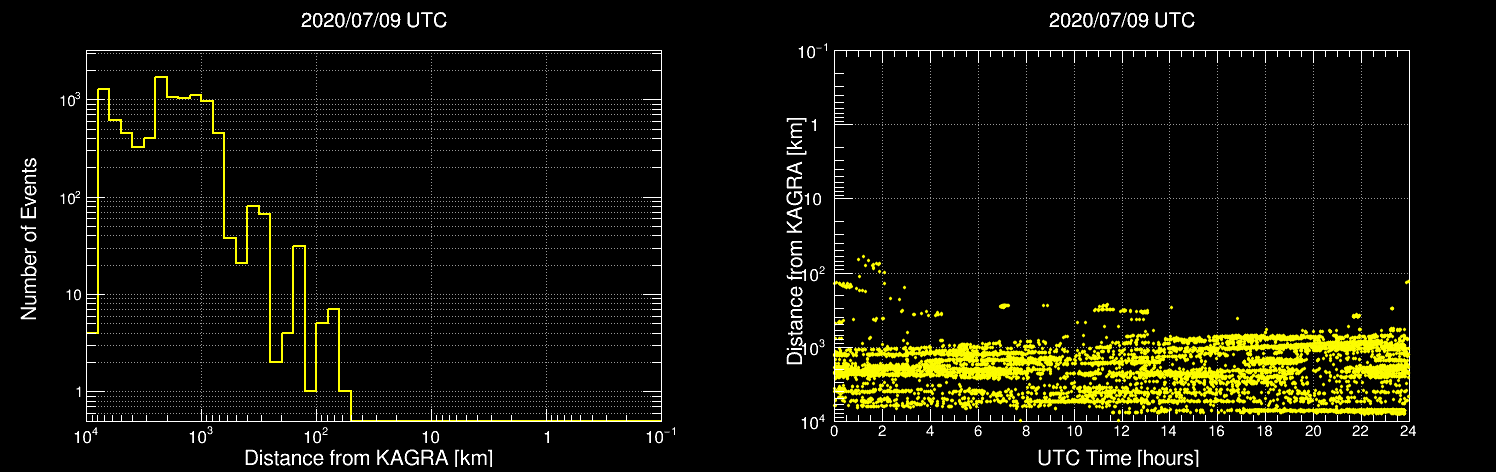Click the 4 hour tick on UTC Time axis
The width and height of the screenshot is (1496, 472).
click(930, 433)
